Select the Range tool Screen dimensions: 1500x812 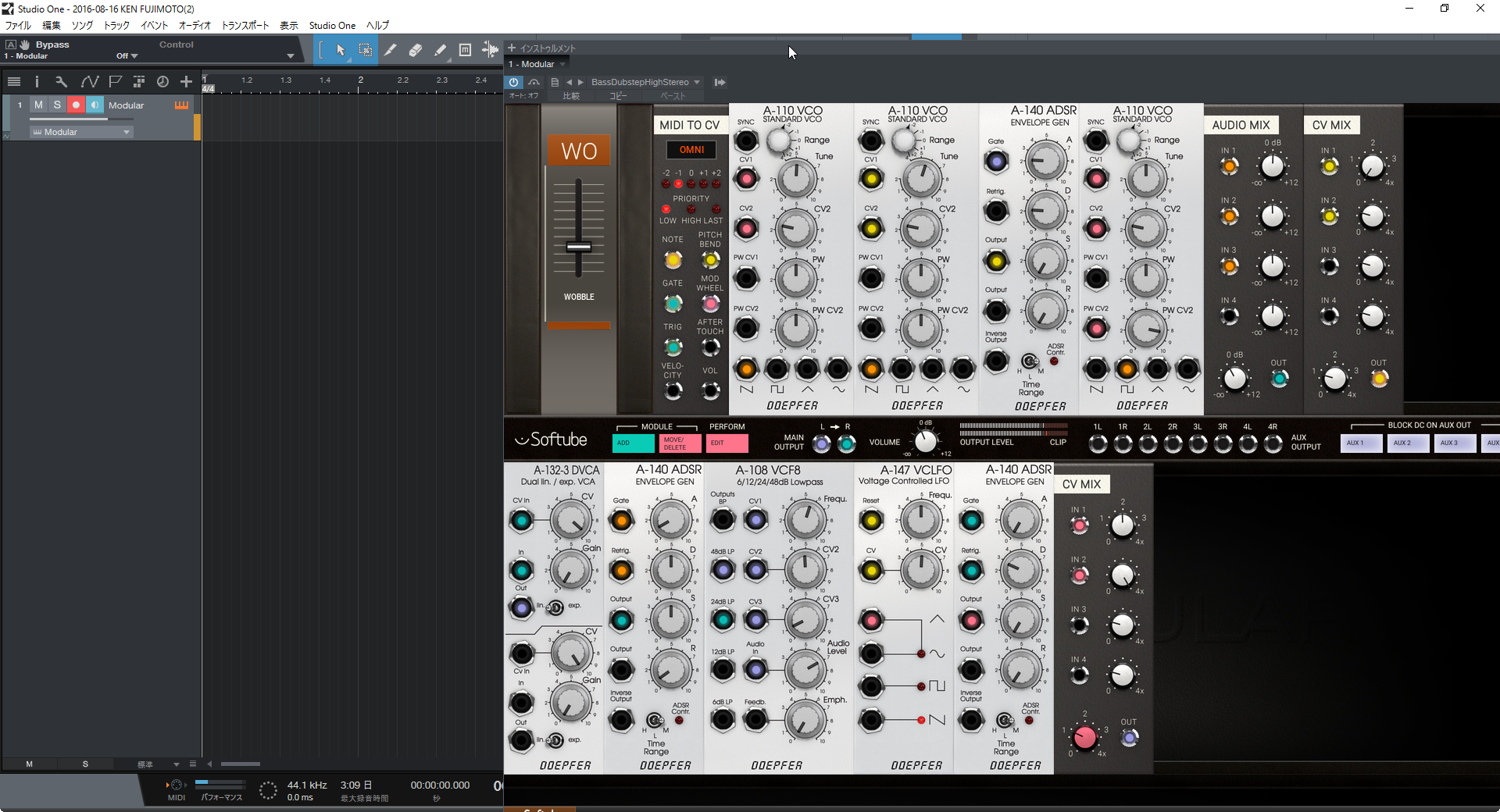[x=365, y=50]
